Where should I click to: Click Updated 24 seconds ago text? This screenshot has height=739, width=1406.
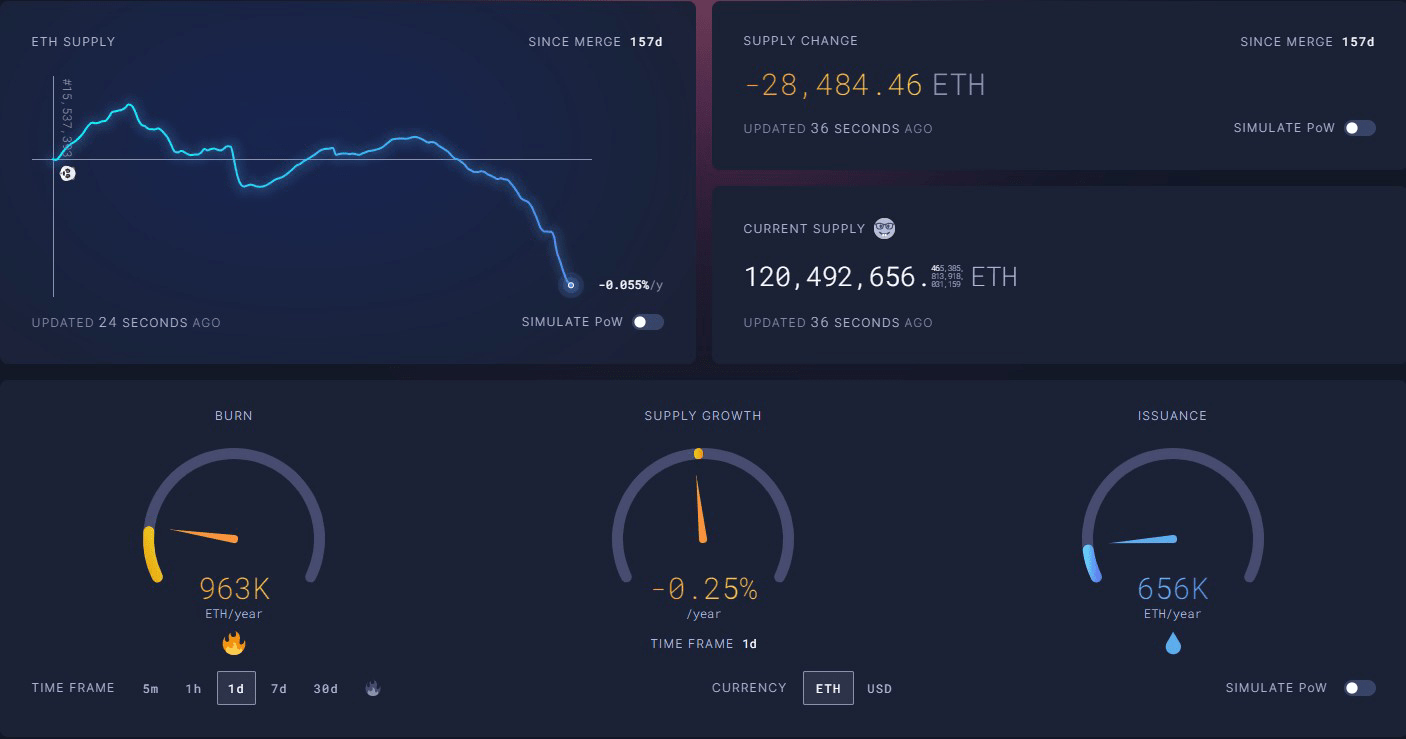(x=126, y=323)
